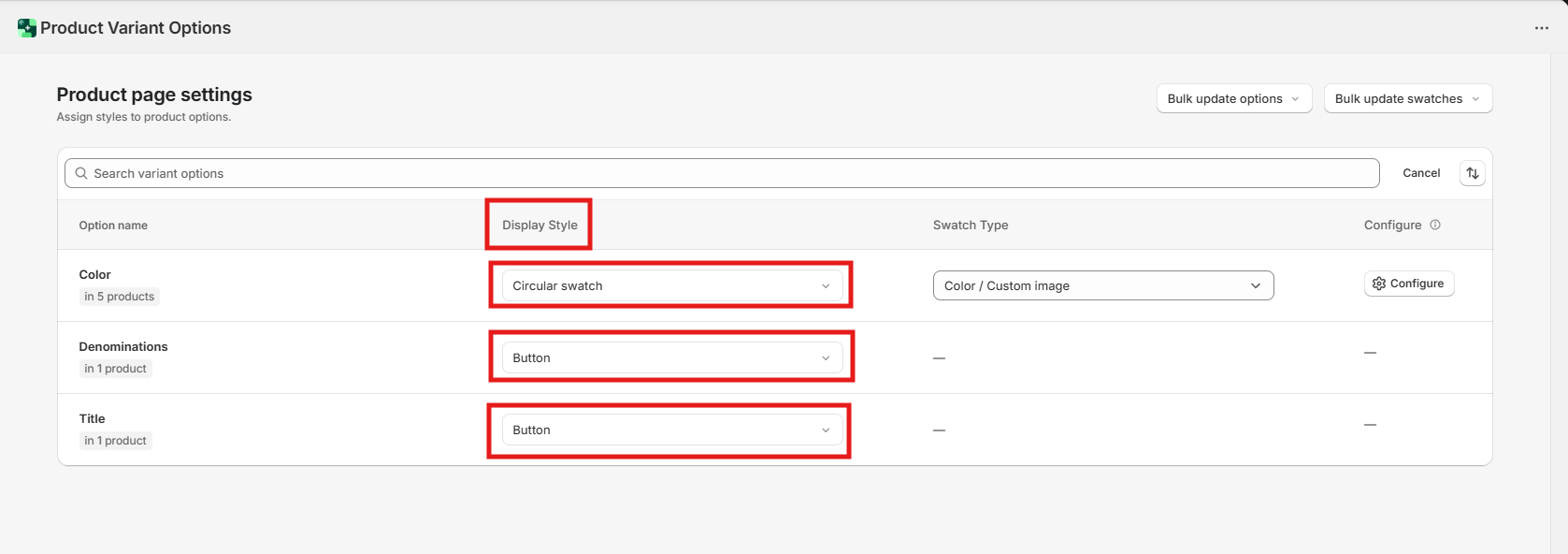Open Color / Custom image swatch type dropdown
This screenshot has width=1568, height=554.
point(1102,285)
